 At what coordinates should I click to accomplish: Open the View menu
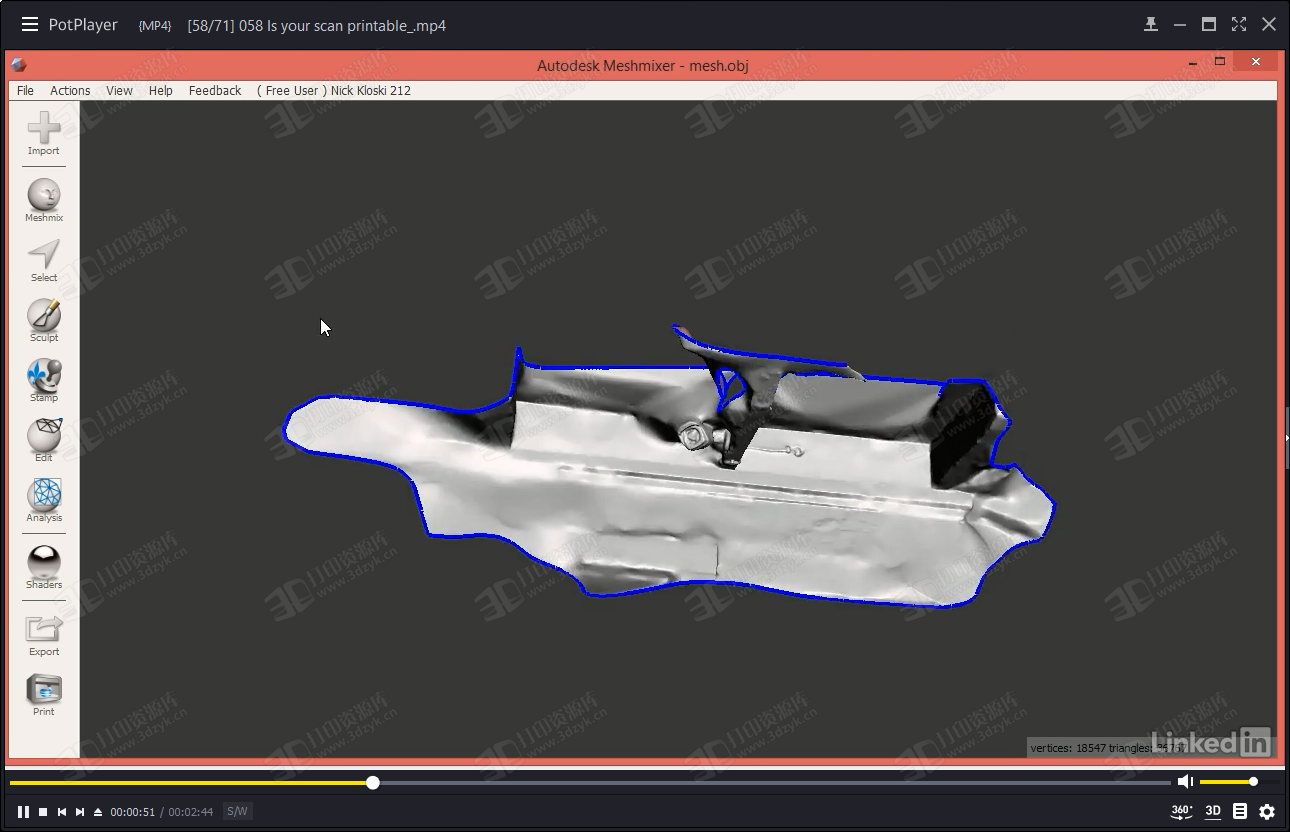[119, 90]
